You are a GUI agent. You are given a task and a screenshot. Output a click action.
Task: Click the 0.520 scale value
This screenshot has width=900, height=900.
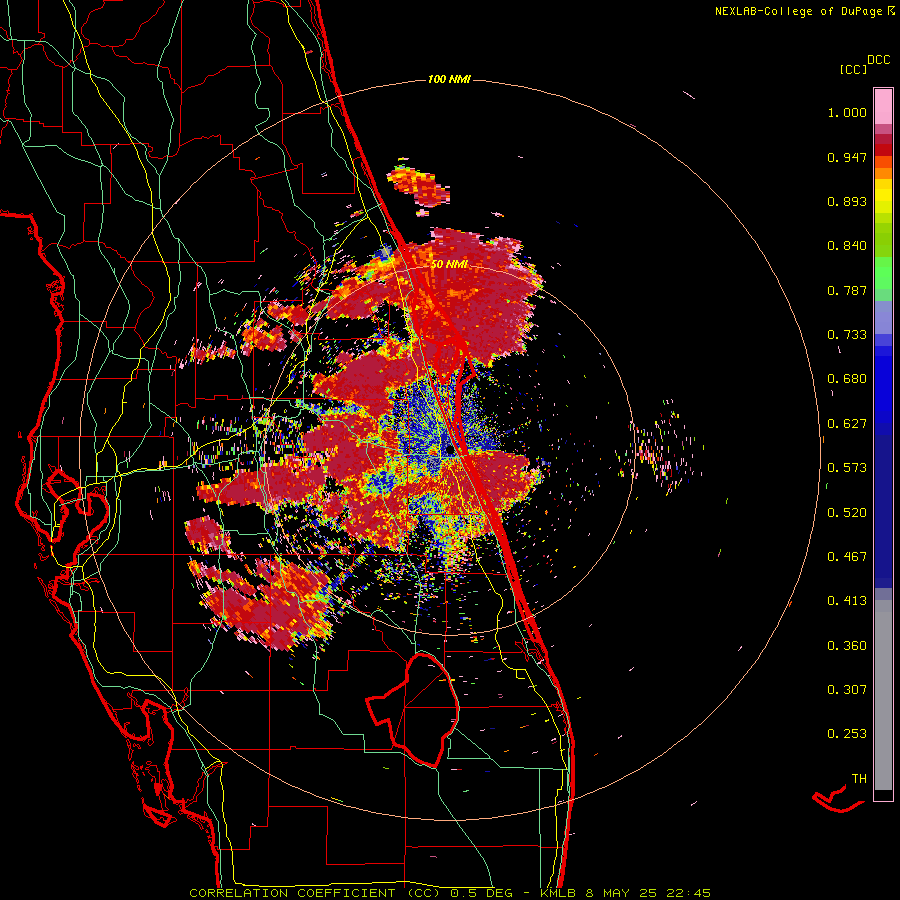[x=847, y=513]
